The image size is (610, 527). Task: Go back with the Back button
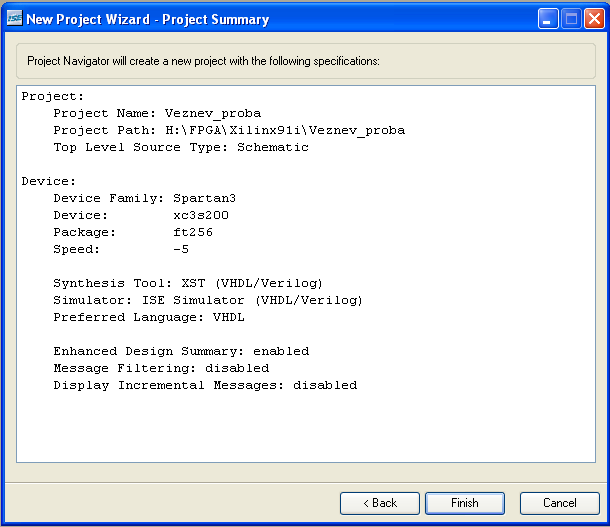coord(380,503)
